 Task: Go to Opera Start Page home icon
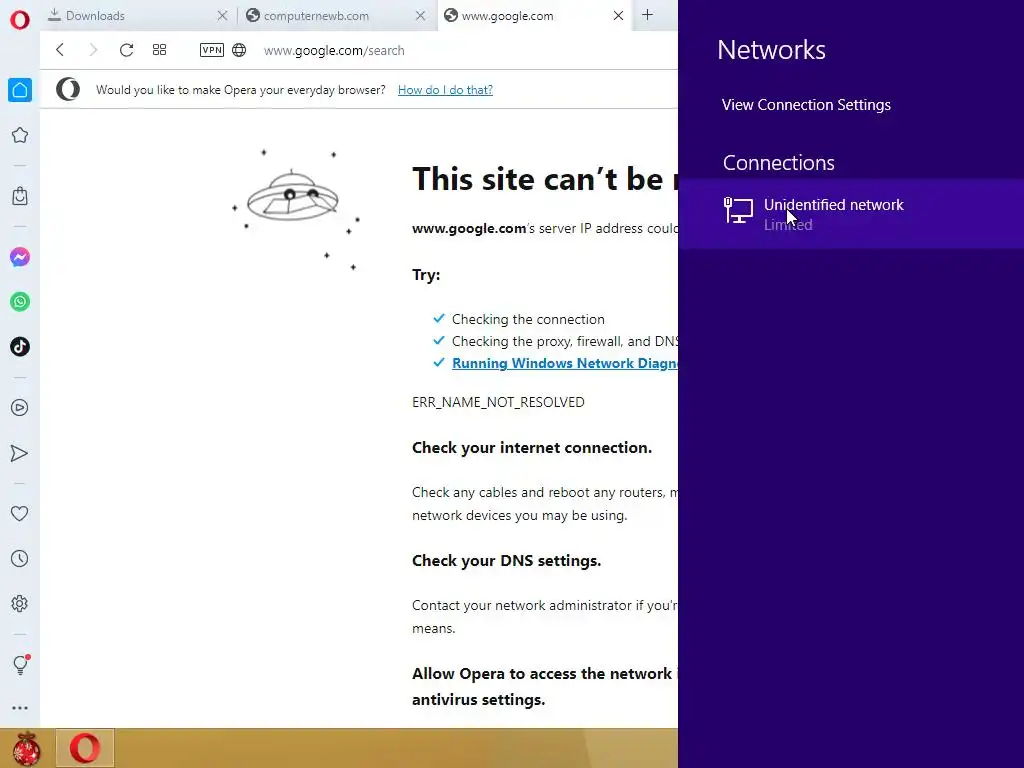20,89
